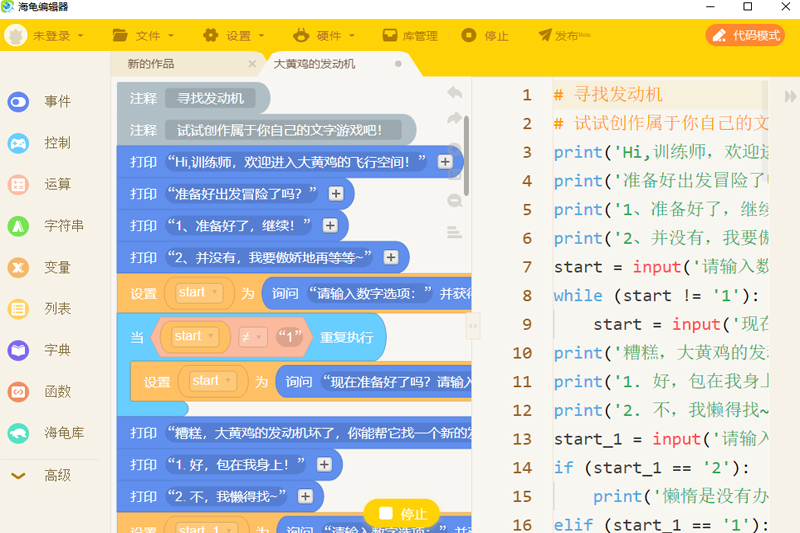Open the 硬件 (Hardware) menu
This screenshot has height=533, width=800.
coord(324,36)
